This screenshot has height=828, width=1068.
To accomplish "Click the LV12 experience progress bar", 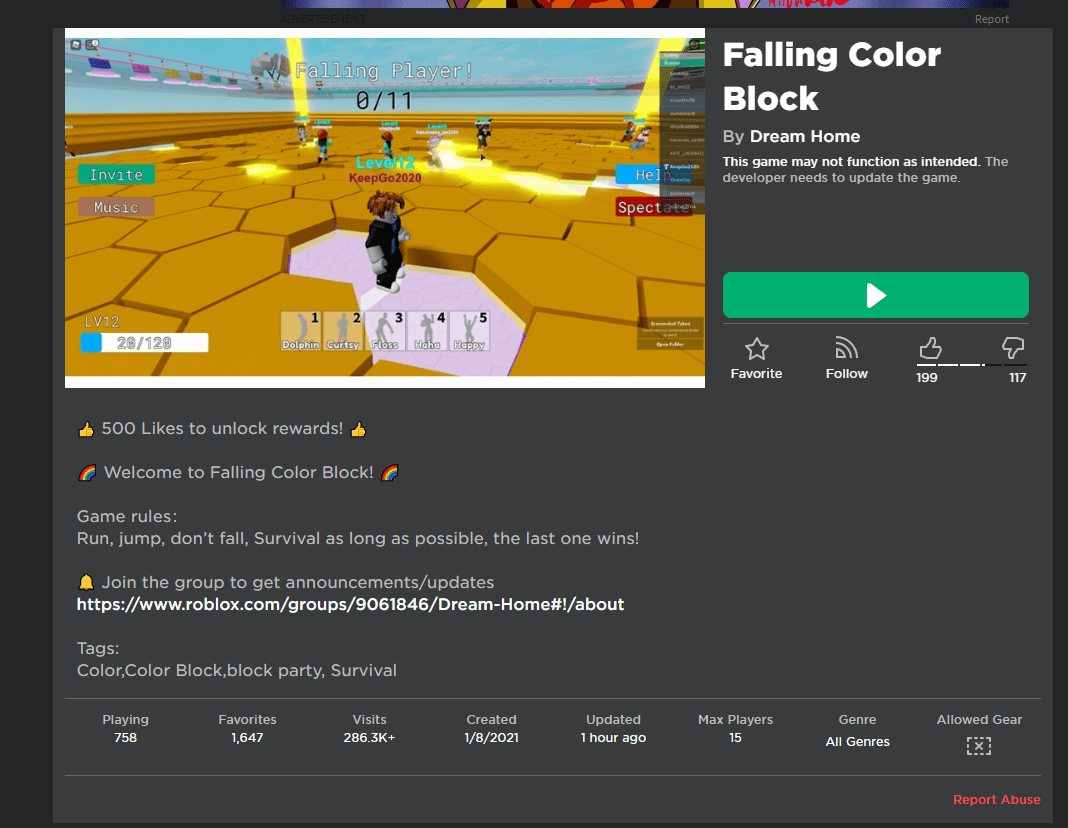I will (146, 342).
